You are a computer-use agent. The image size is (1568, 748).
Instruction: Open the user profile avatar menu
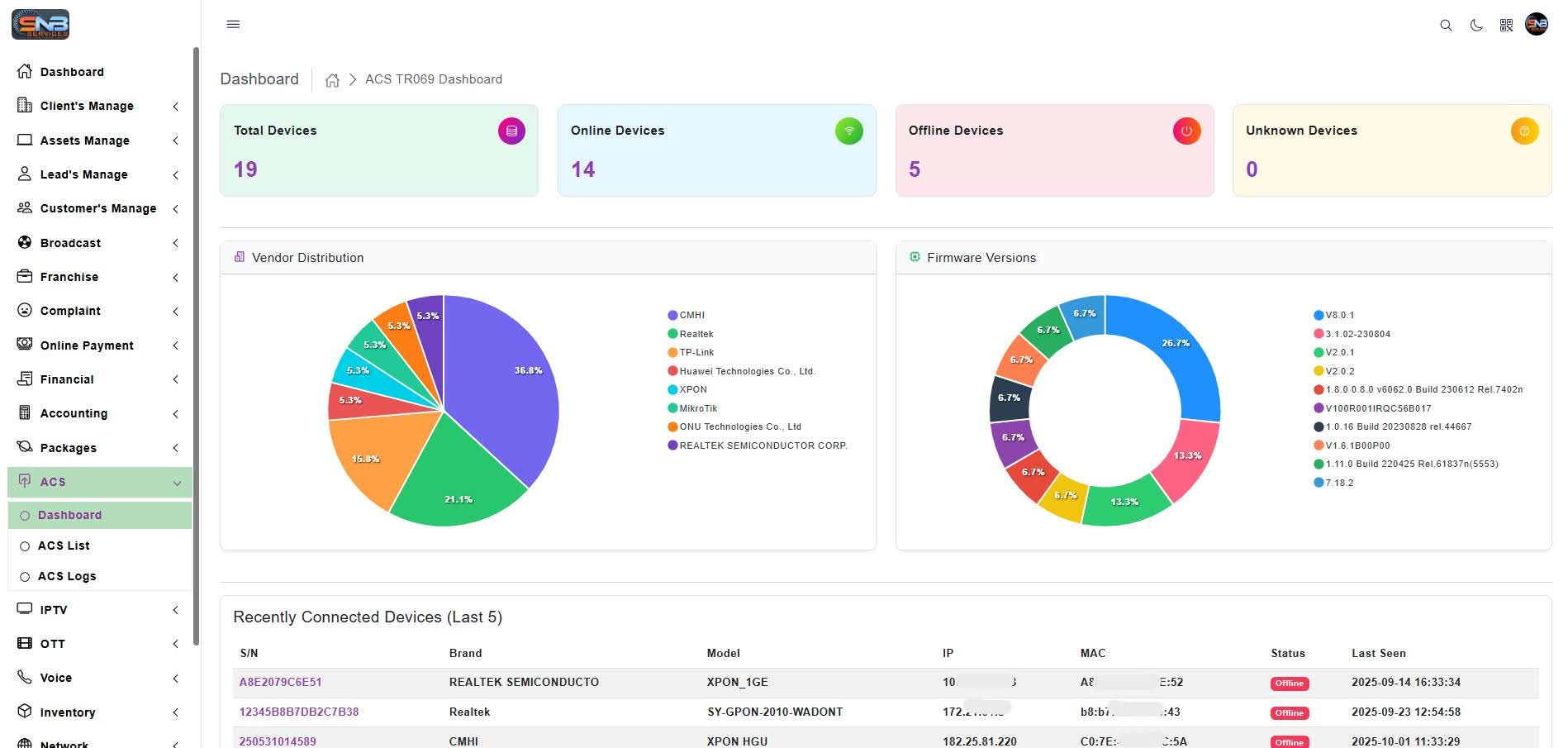pyautogui.click(x=1537, y=25)
